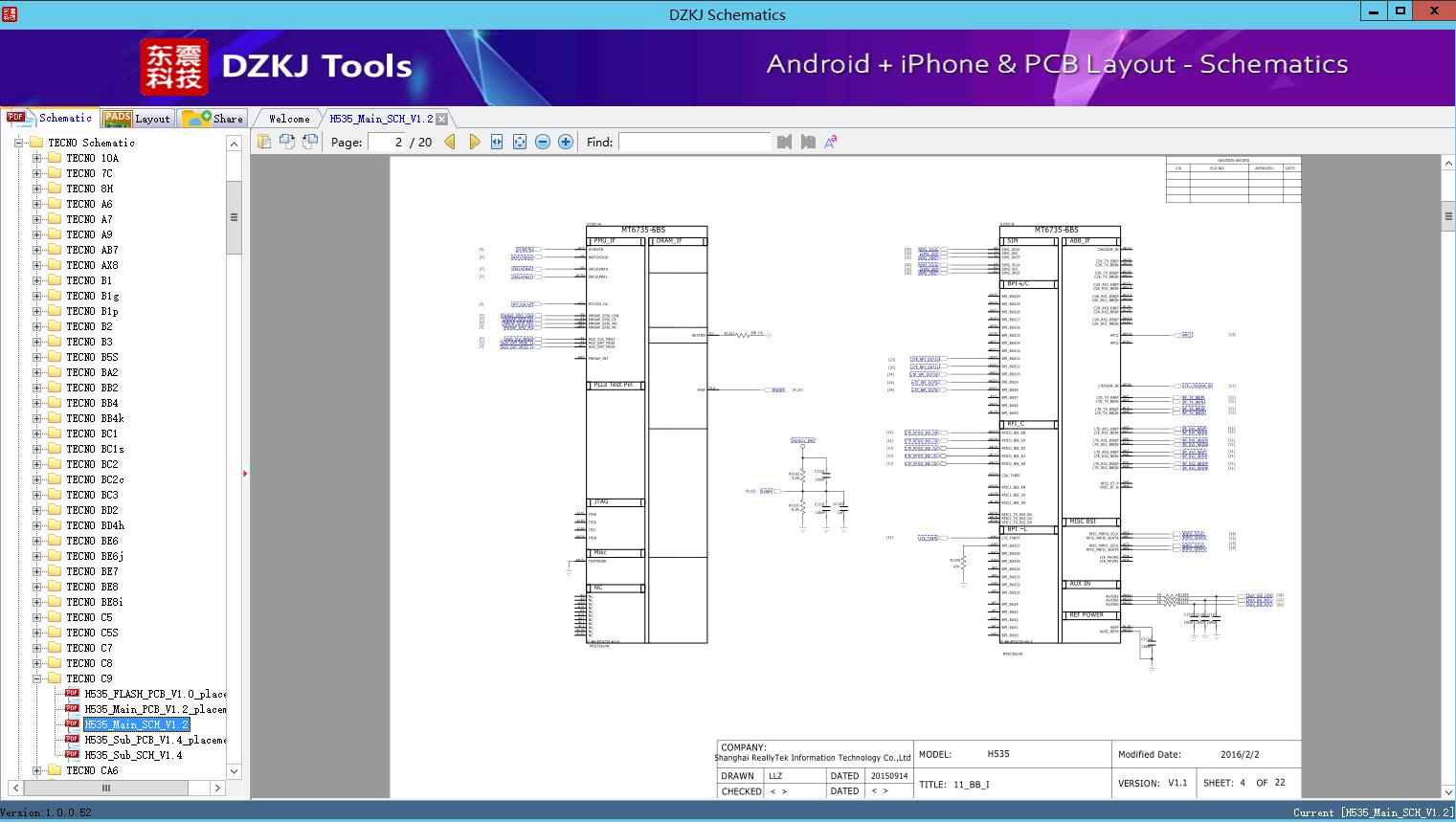1456x822 pixels.
Task: Expand the TECNO BB4k folder
Action: tap(36, 418)
